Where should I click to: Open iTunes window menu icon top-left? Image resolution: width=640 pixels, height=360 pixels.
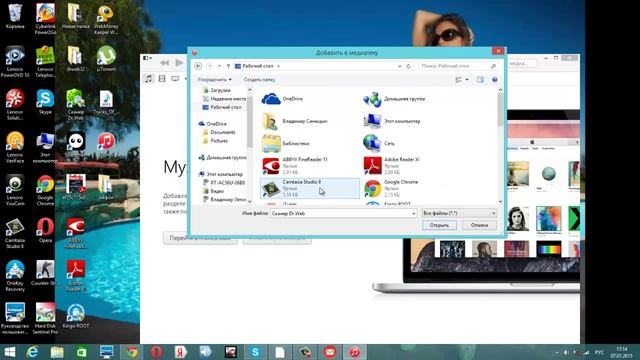(147, 58)
